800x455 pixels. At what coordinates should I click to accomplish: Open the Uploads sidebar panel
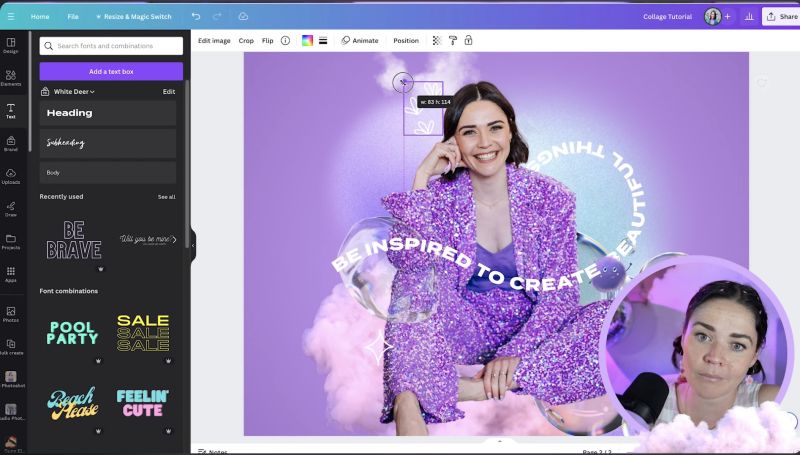pos(11,176)
